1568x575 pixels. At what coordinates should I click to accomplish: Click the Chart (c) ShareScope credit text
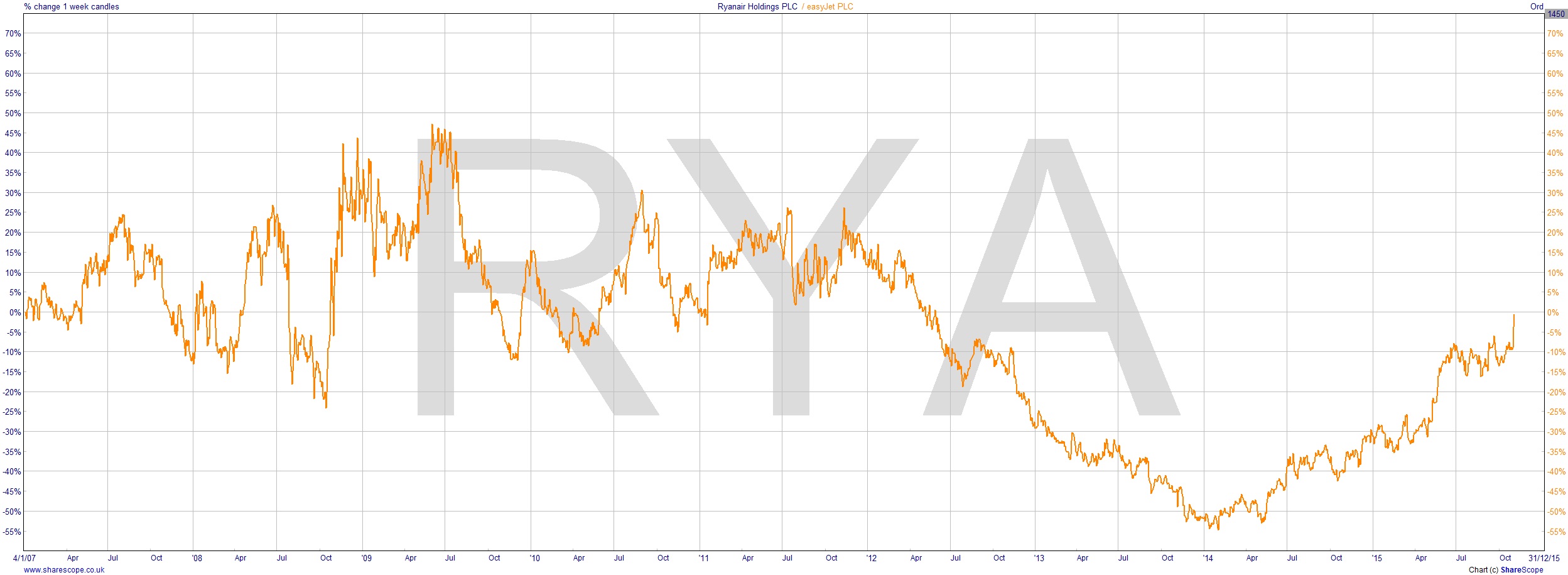coord(1505,570)
